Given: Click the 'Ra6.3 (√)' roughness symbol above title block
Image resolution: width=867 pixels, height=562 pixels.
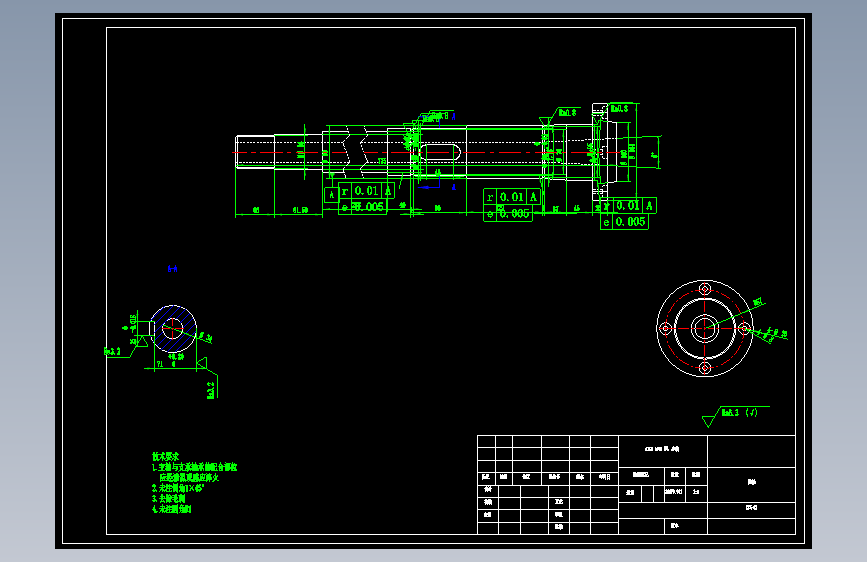Looking at the screenshot, I should (735, 416).
